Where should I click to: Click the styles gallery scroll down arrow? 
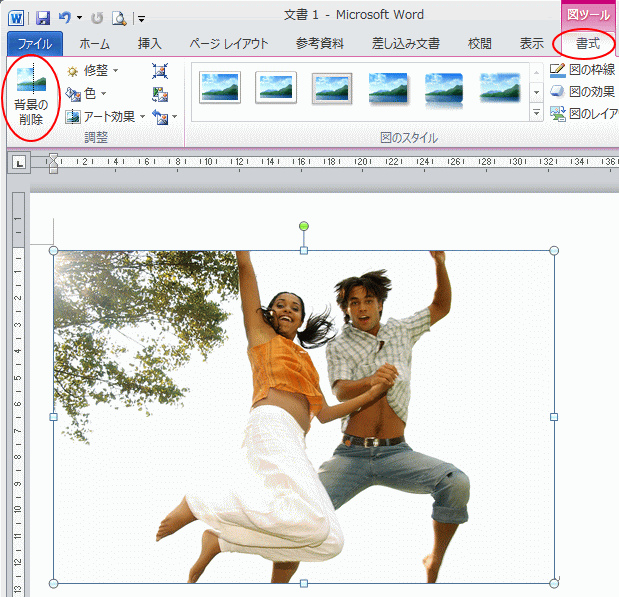[536, 92]
